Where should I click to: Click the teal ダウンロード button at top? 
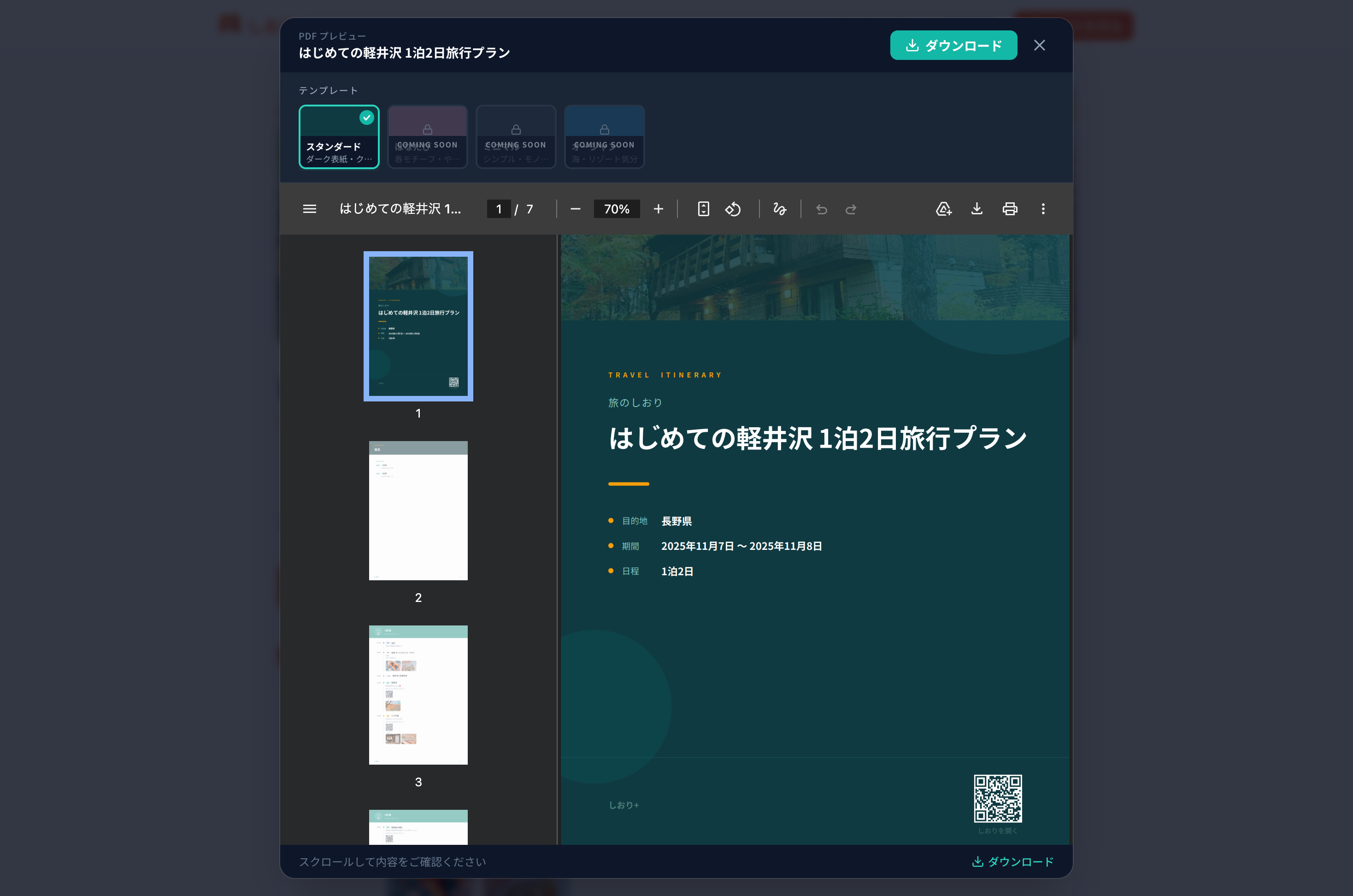[x=953, y=45]
